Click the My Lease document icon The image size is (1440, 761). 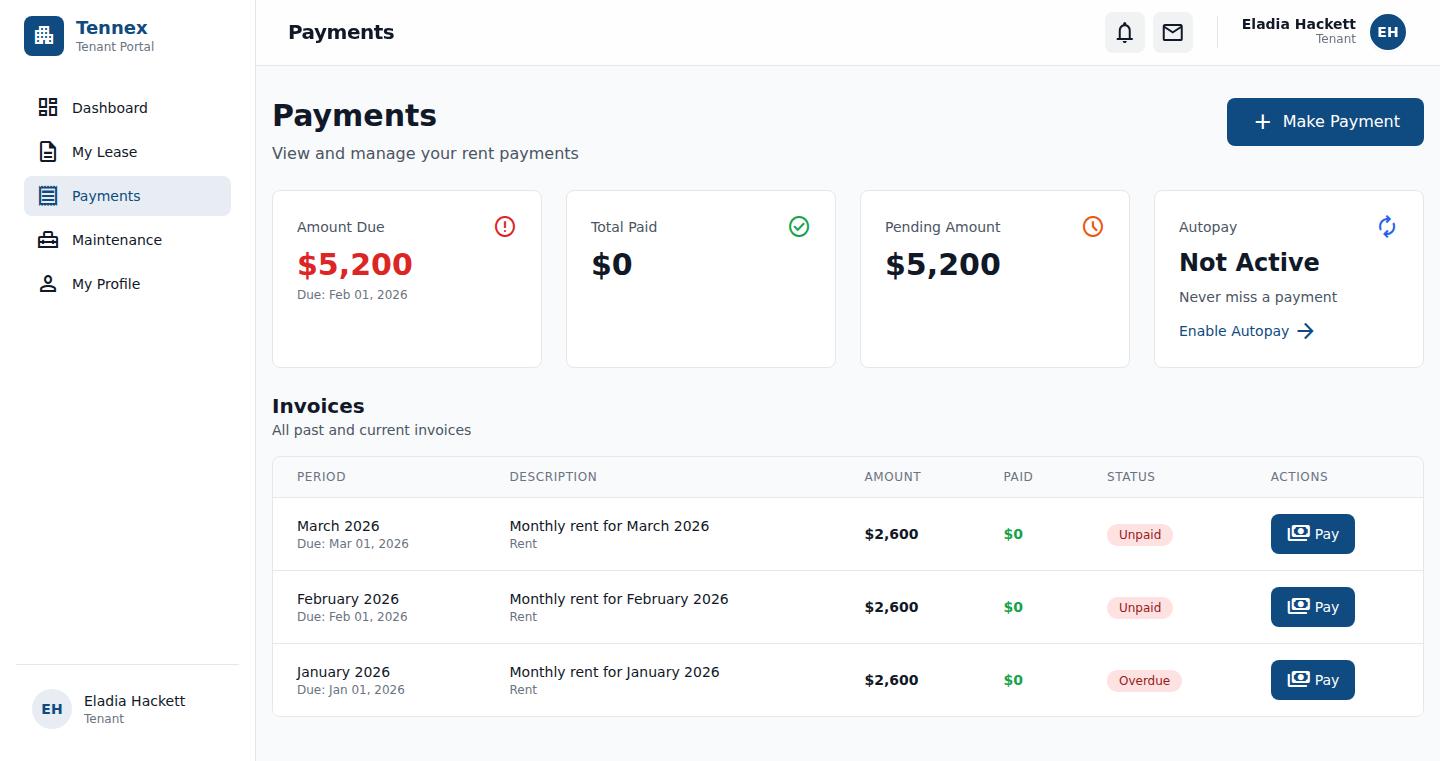[x=47, y=151]
